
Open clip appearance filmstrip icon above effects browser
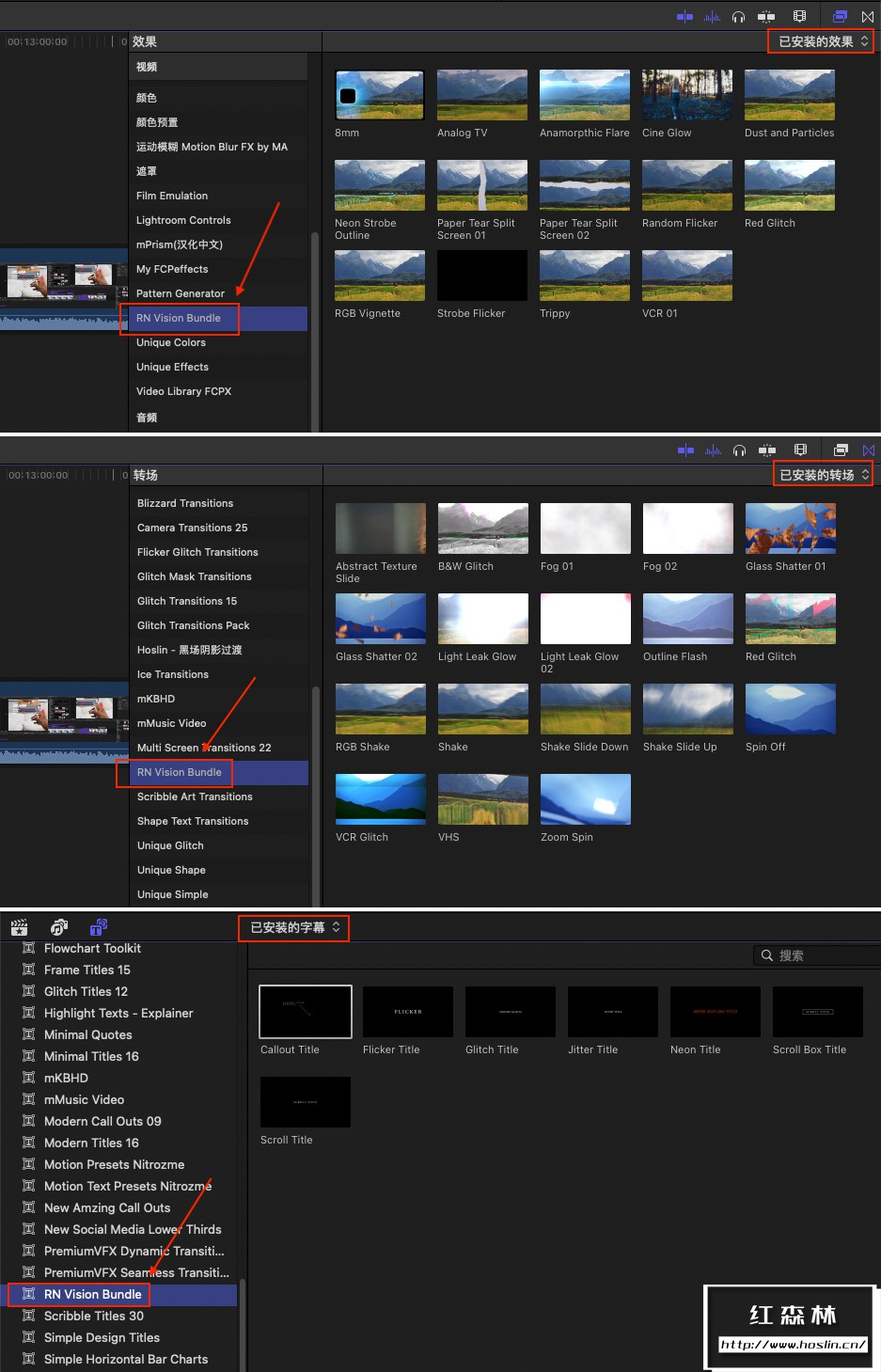(799, 16)
